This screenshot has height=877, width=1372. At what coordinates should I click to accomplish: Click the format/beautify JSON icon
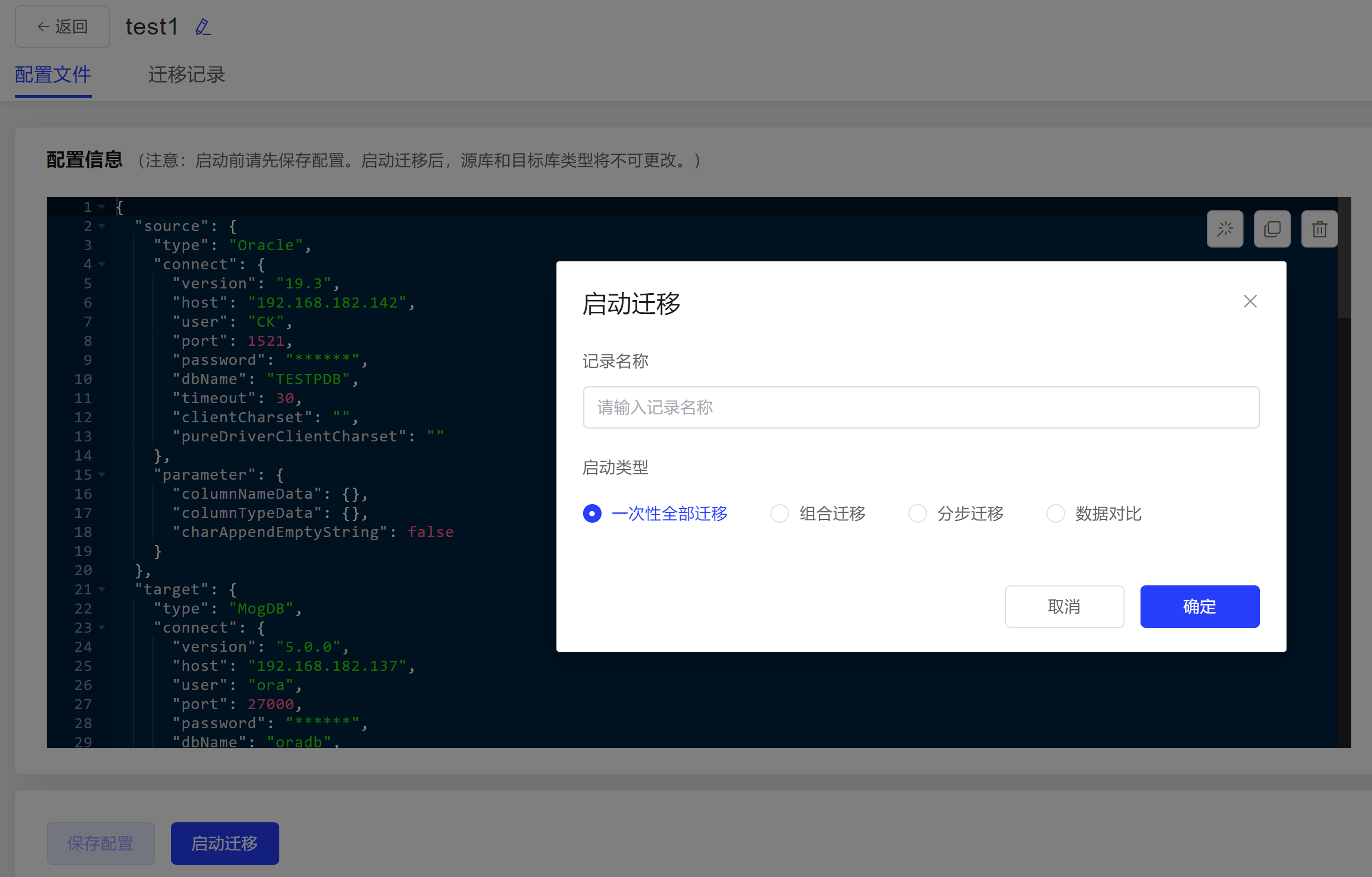coord(1224,229)
